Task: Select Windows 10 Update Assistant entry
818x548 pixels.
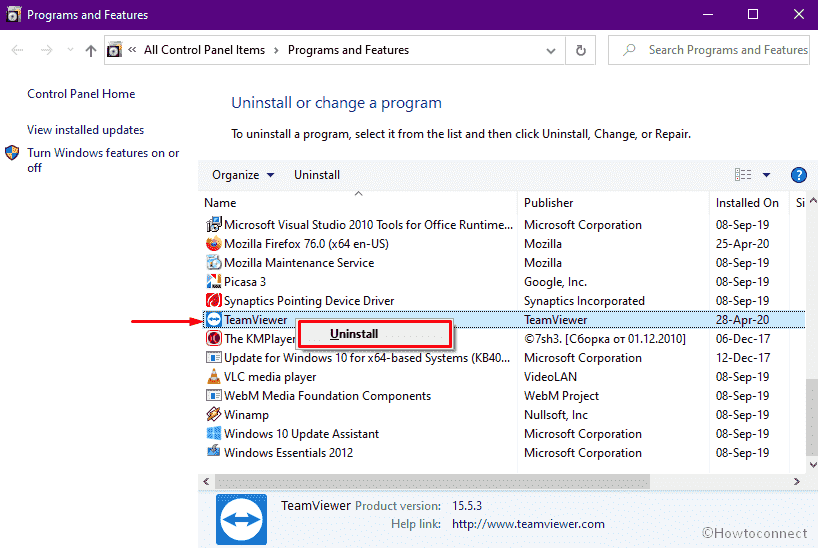Action: (x=503, y=434)
